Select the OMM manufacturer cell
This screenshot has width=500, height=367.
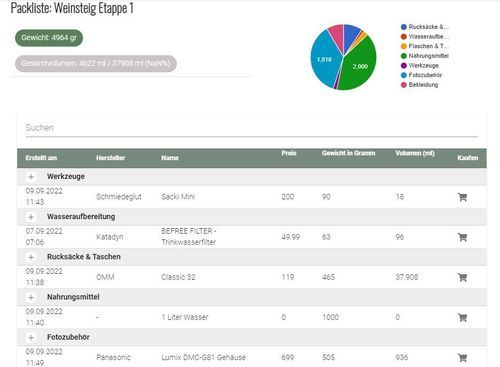click(105, 277)
